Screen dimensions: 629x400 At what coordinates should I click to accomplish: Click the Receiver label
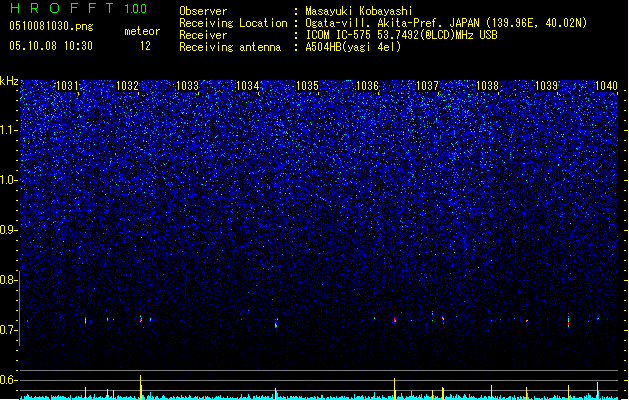(x=203, y=35)
